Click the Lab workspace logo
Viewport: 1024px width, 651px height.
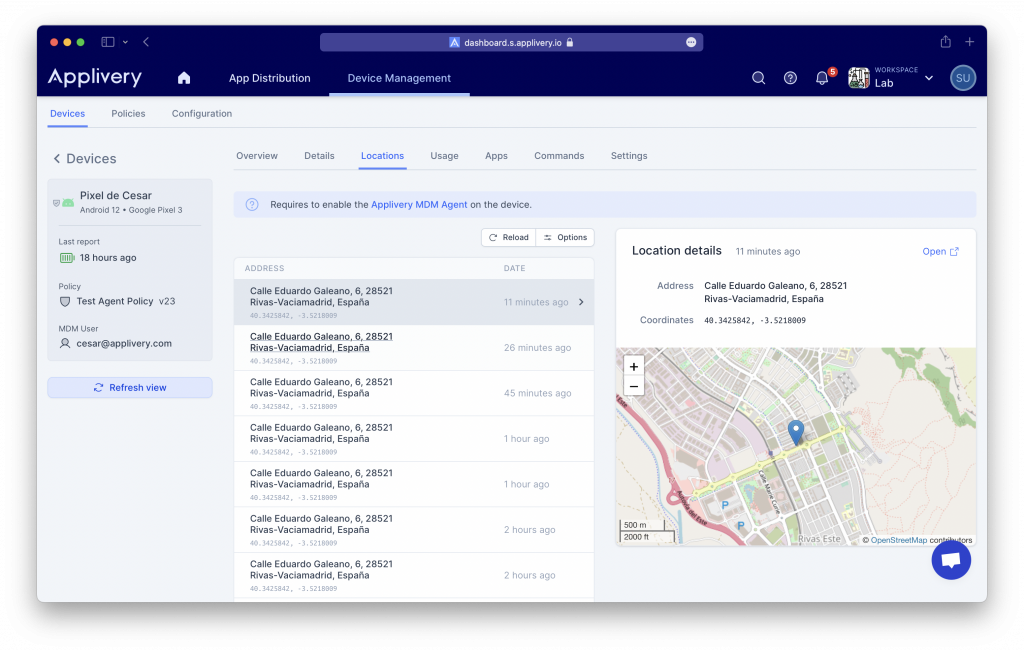pyautogui.click(x=859, y=78)
